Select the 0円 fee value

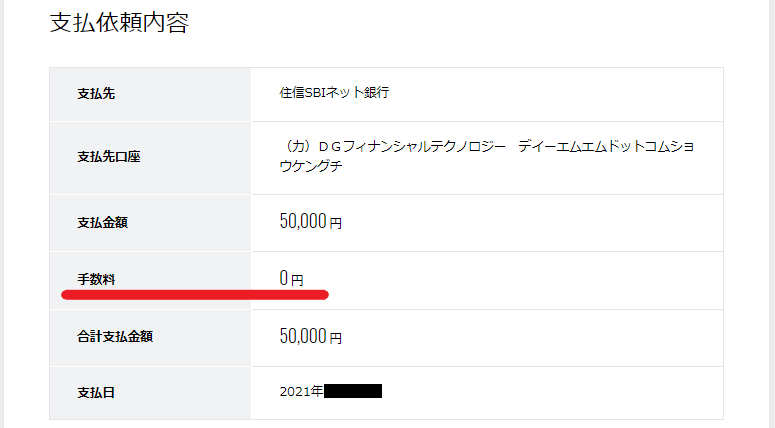291,279
